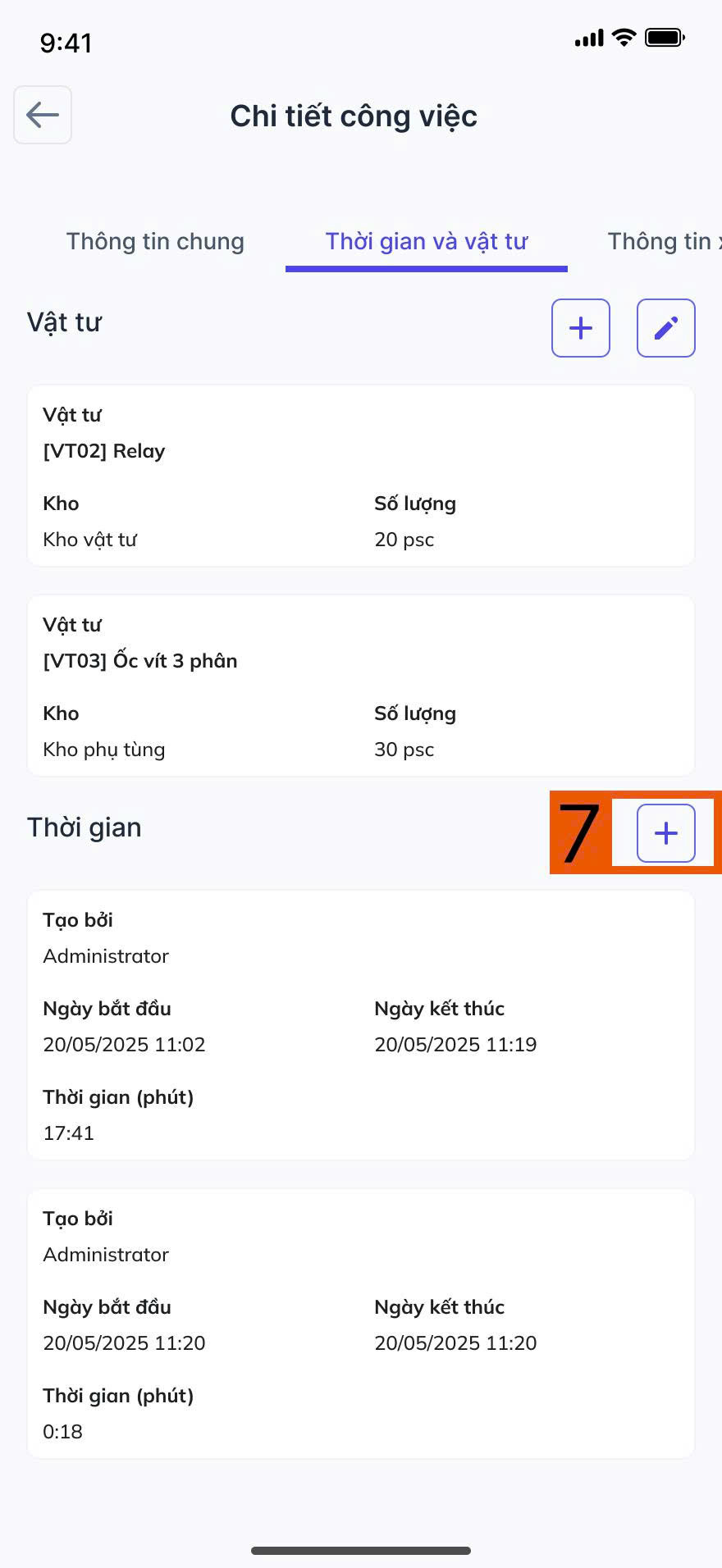Image resolution: width=722 pixels, height=1568 pixels.
Task: Add a new Vật tư item
Action: click(x=581, y=328)
